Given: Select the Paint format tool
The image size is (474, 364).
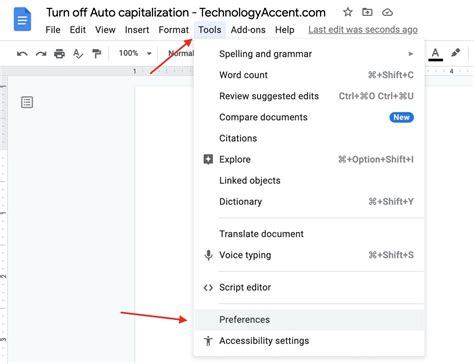Looking at the screenshot, I should coord(97,53).
